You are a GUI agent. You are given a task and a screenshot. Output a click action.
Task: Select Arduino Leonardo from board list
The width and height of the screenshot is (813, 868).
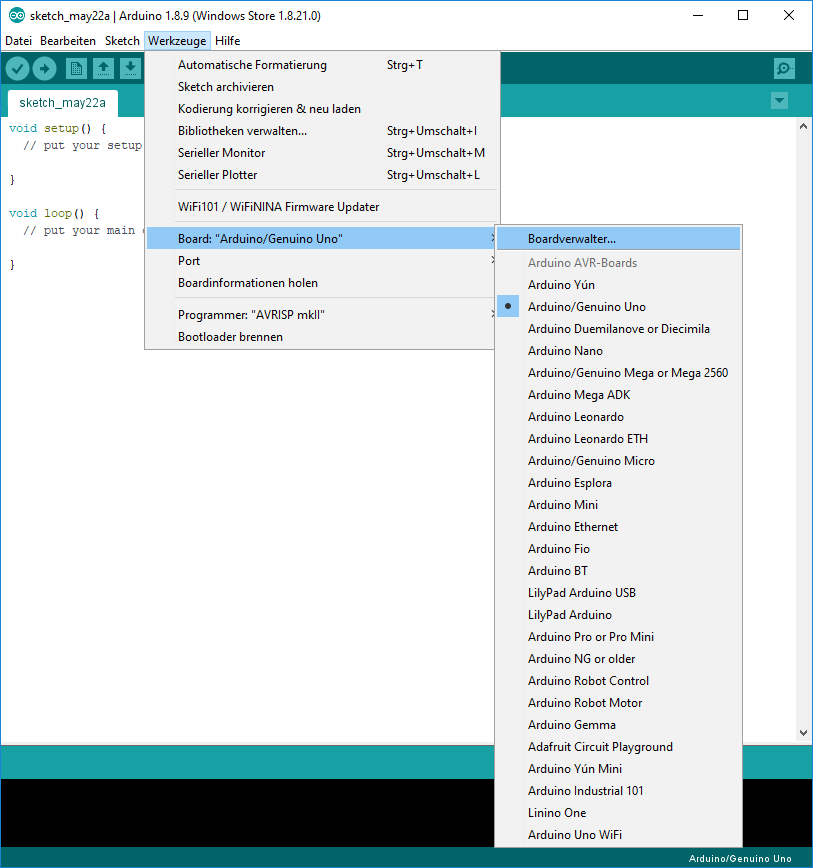click(x=575, y=417)
